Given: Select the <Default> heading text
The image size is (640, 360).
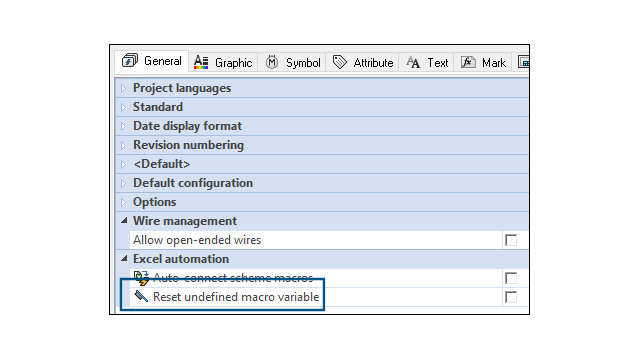Looking at the screenshot, I should pos(162,164).
